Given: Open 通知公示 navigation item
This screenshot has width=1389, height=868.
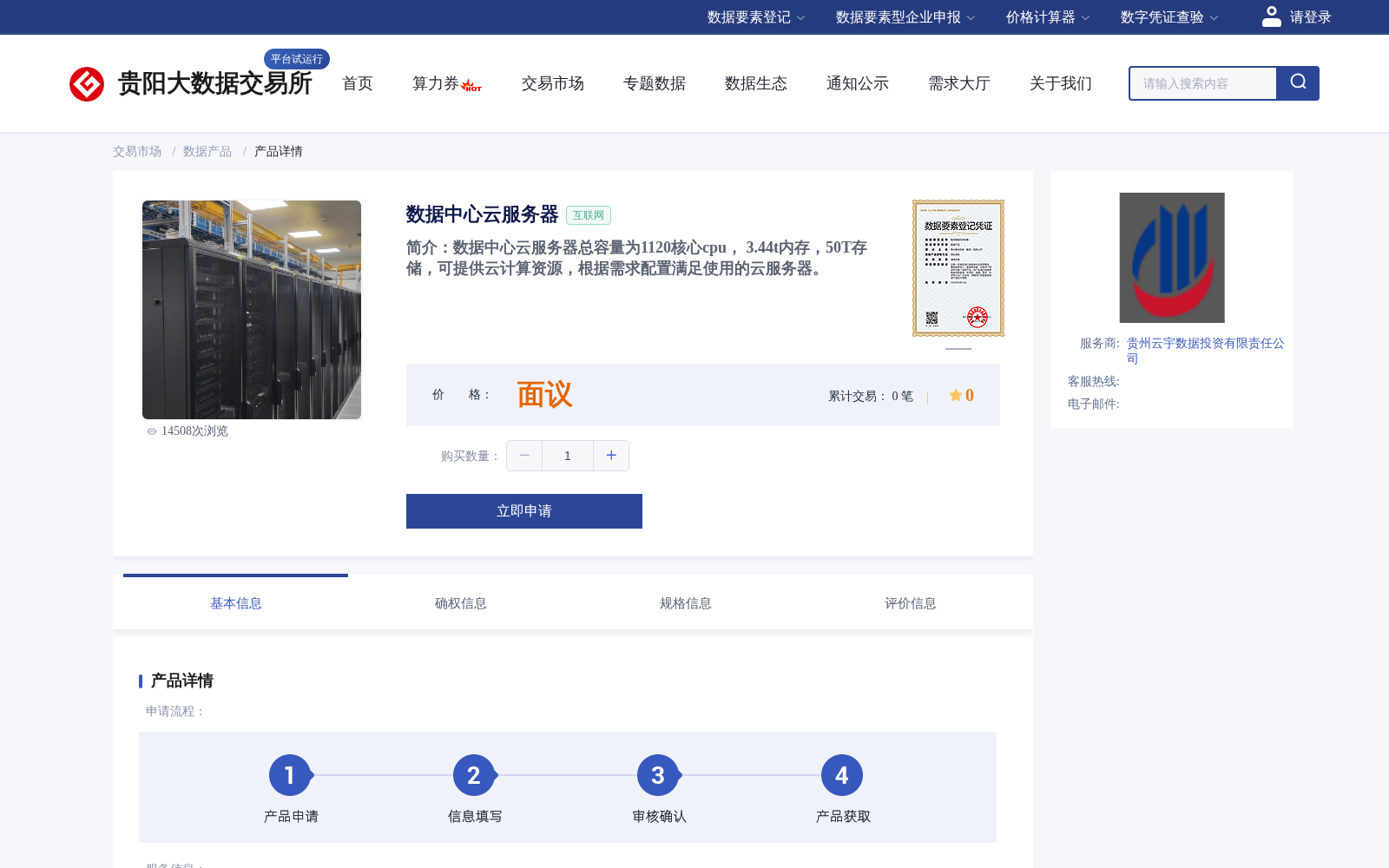Looking at the screenshot, I should (858, 83).
